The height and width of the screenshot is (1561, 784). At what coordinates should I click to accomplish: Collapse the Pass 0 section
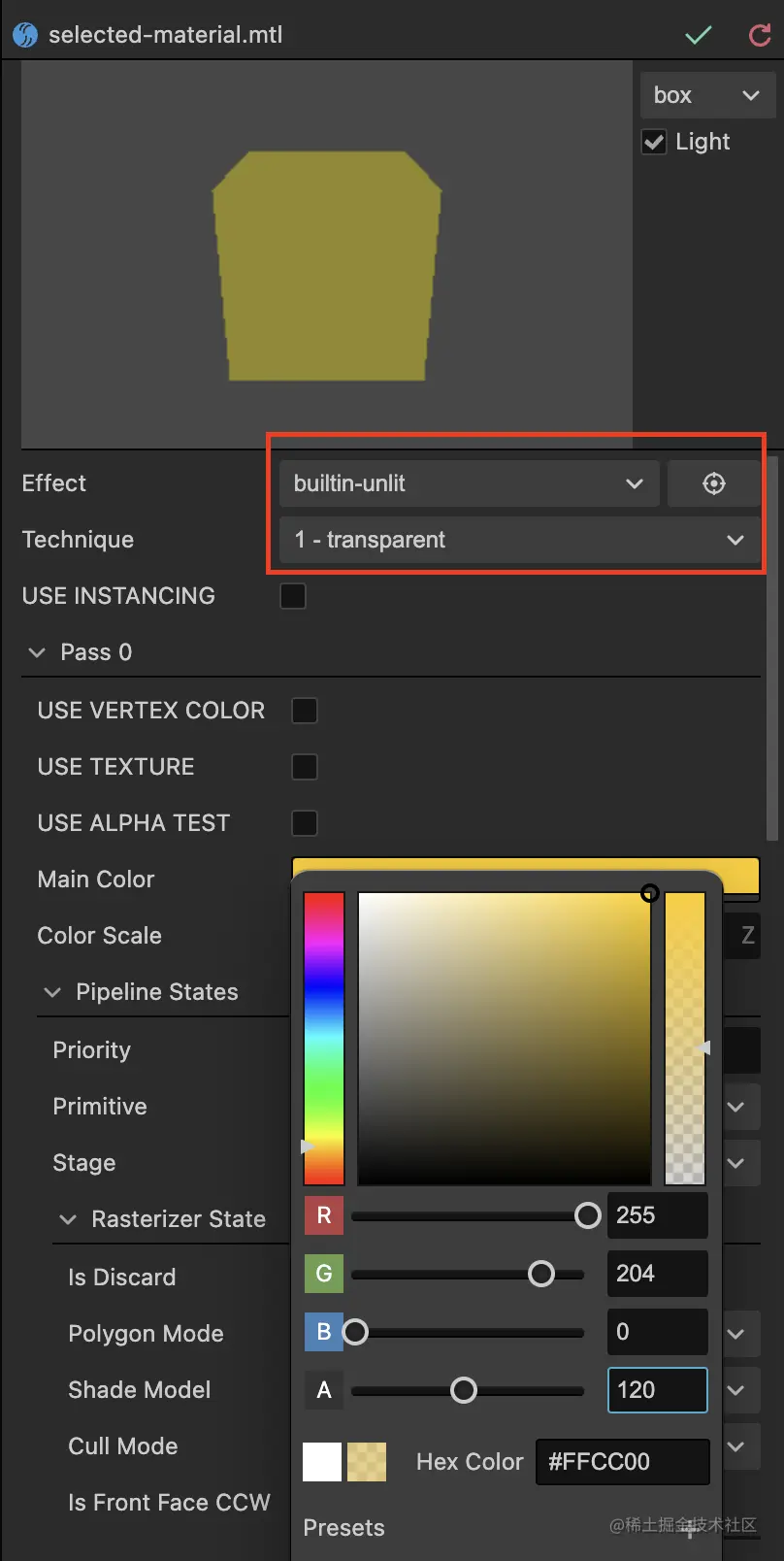point(37,652)
